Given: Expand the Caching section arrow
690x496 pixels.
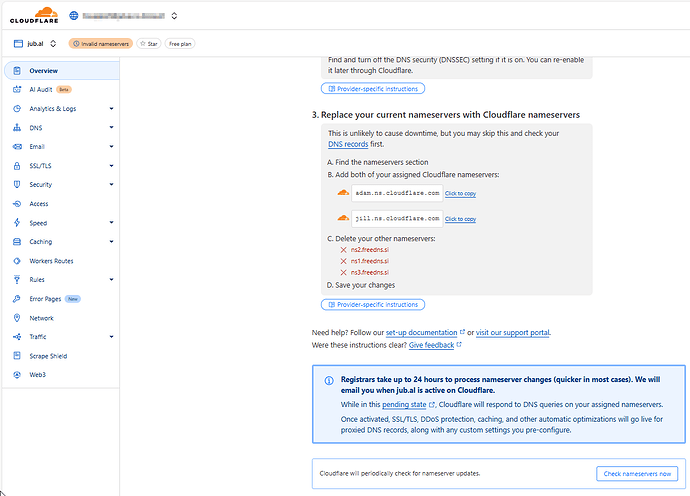Looking at the screenshot, I should coord(111,241).
